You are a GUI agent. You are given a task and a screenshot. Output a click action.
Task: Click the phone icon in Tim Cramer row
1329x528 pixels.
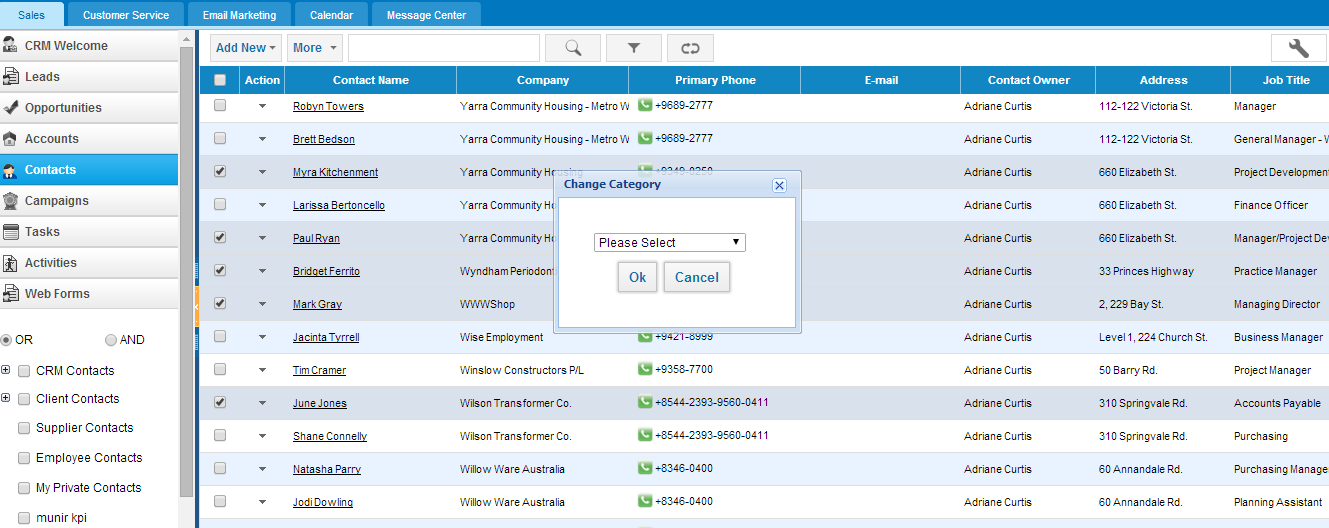pos(645,369)
